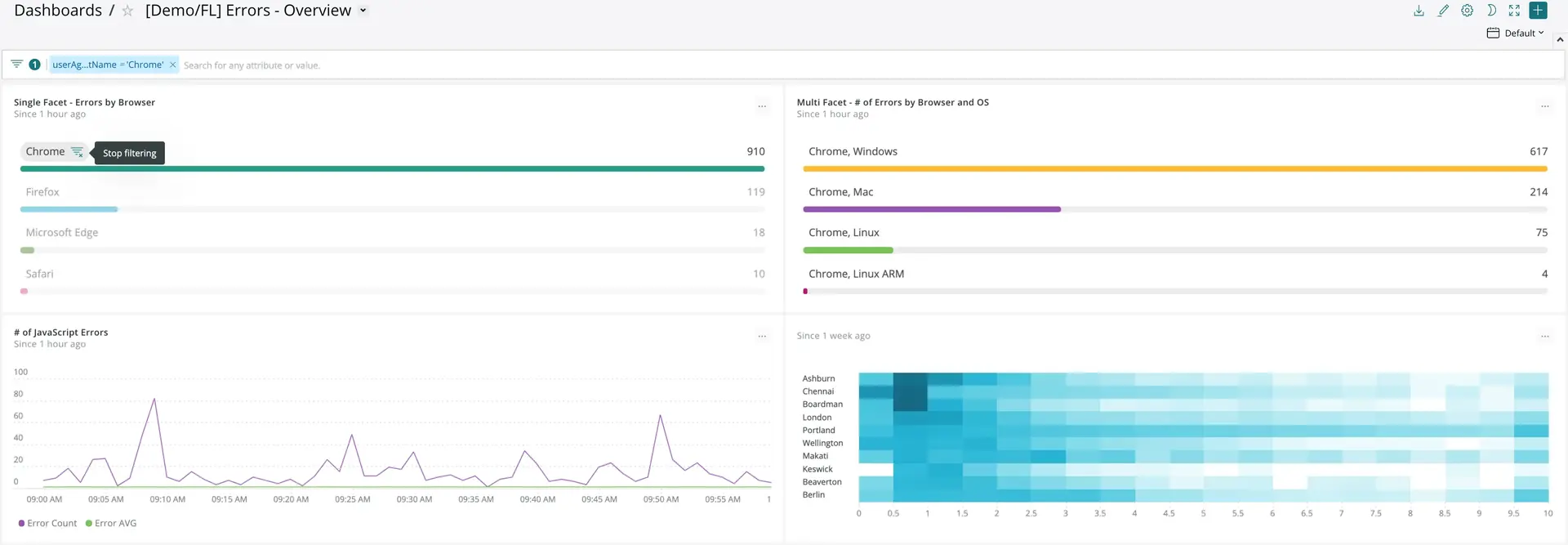Favorite the dashboard with the star

[x=127, y=11]
